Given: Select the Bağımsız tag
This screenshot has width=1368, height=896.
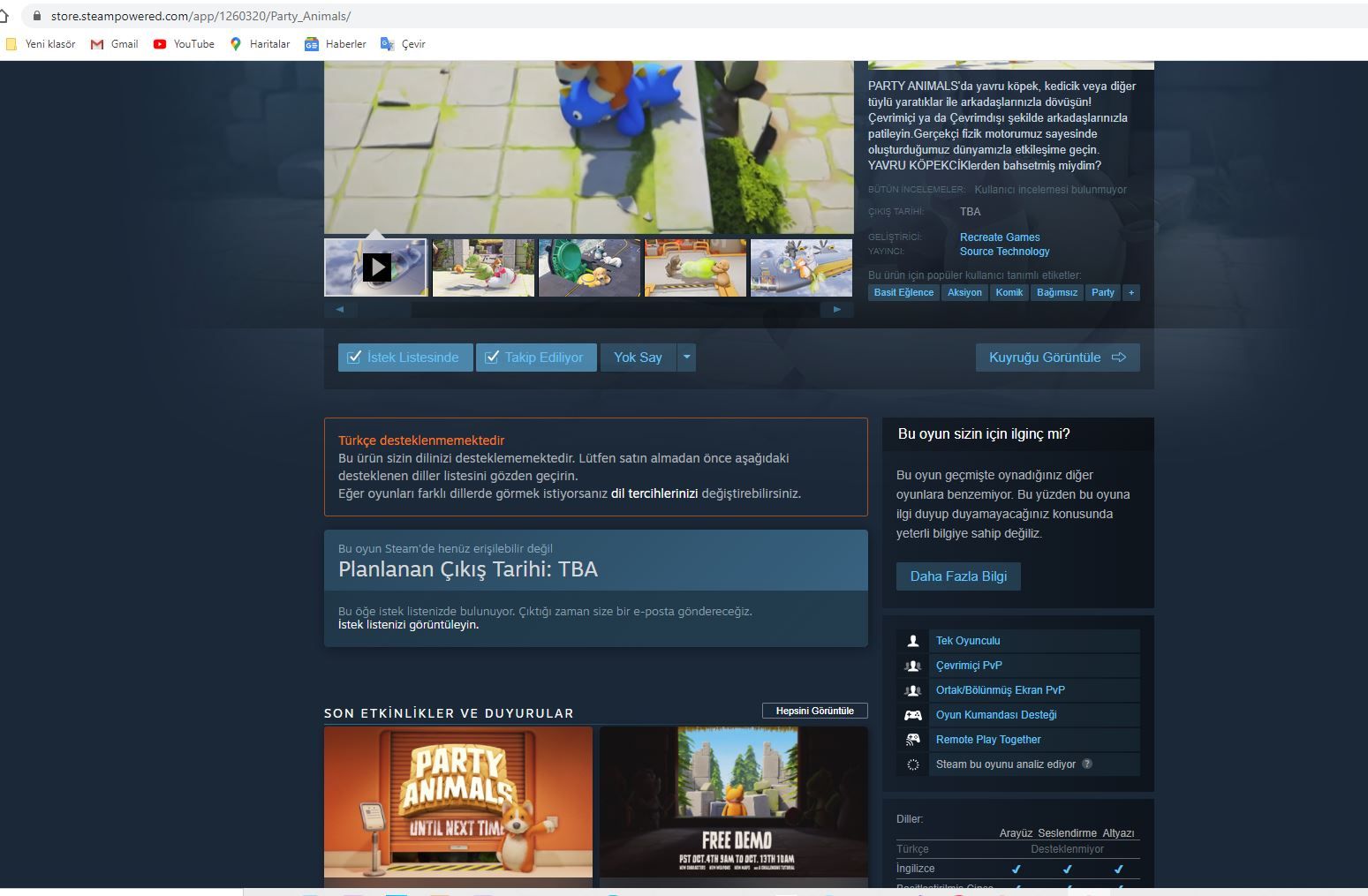Looking at the screenshot, I should pos(1057,292).
